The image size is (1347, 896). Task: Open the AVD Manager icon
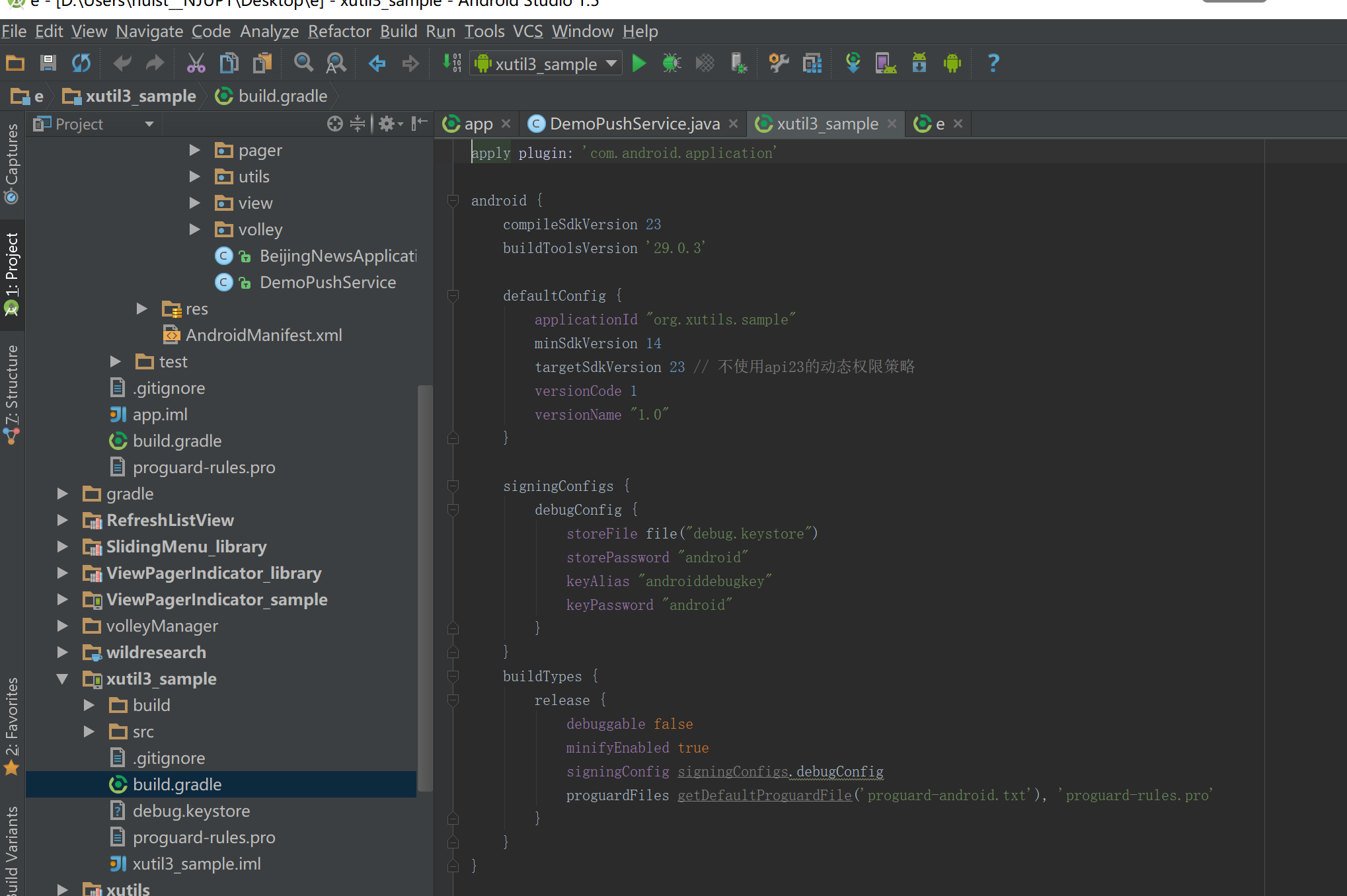point(885,63)
